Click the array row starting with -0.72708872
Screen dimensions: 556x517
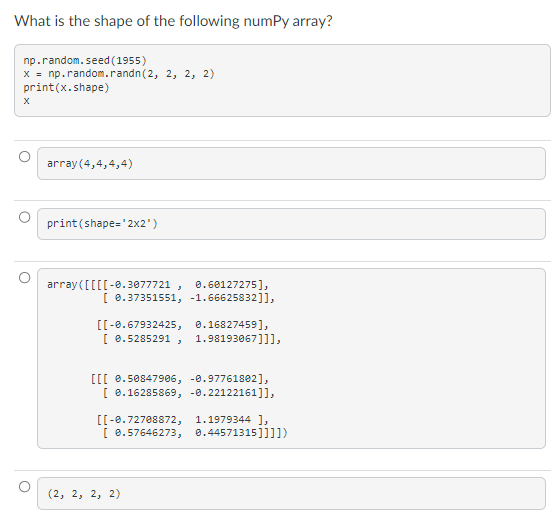(x=183, y=419)
